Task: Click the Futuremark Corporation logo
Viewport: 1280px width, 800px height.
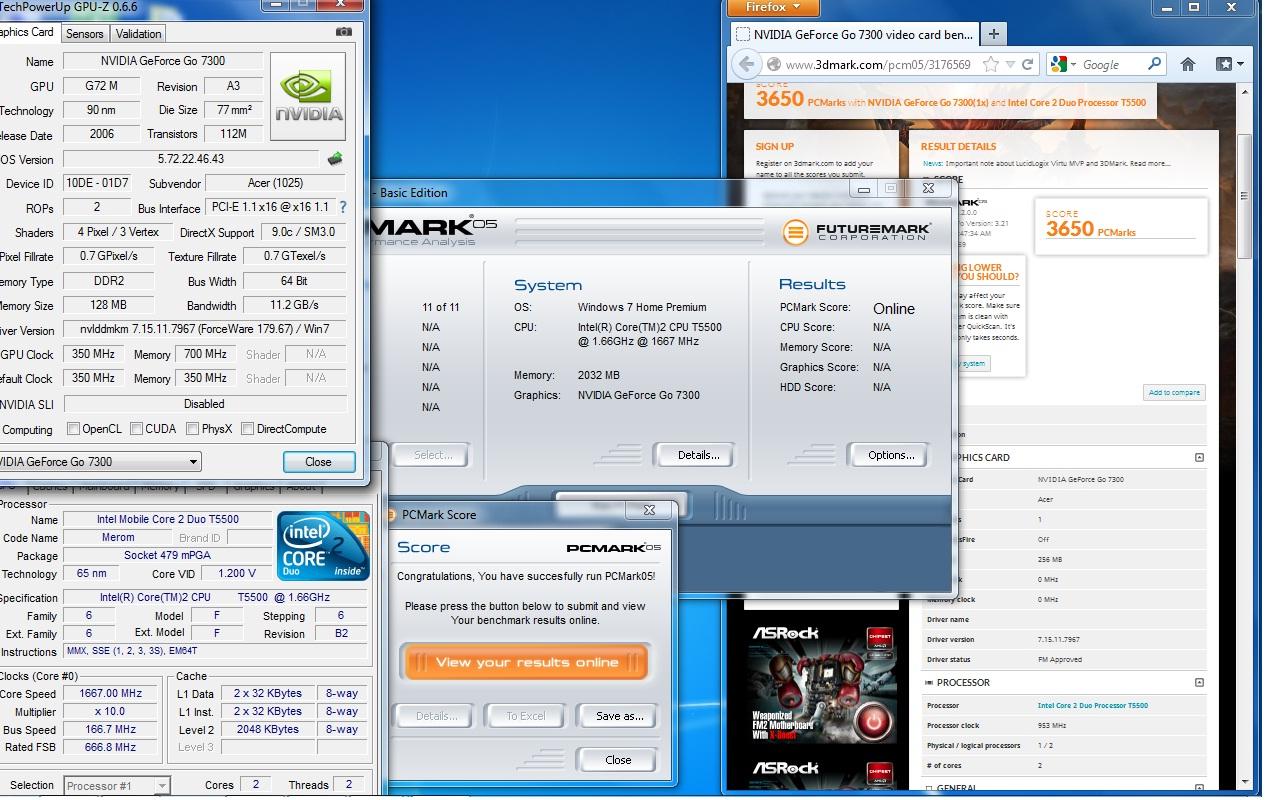Action: 856,232
